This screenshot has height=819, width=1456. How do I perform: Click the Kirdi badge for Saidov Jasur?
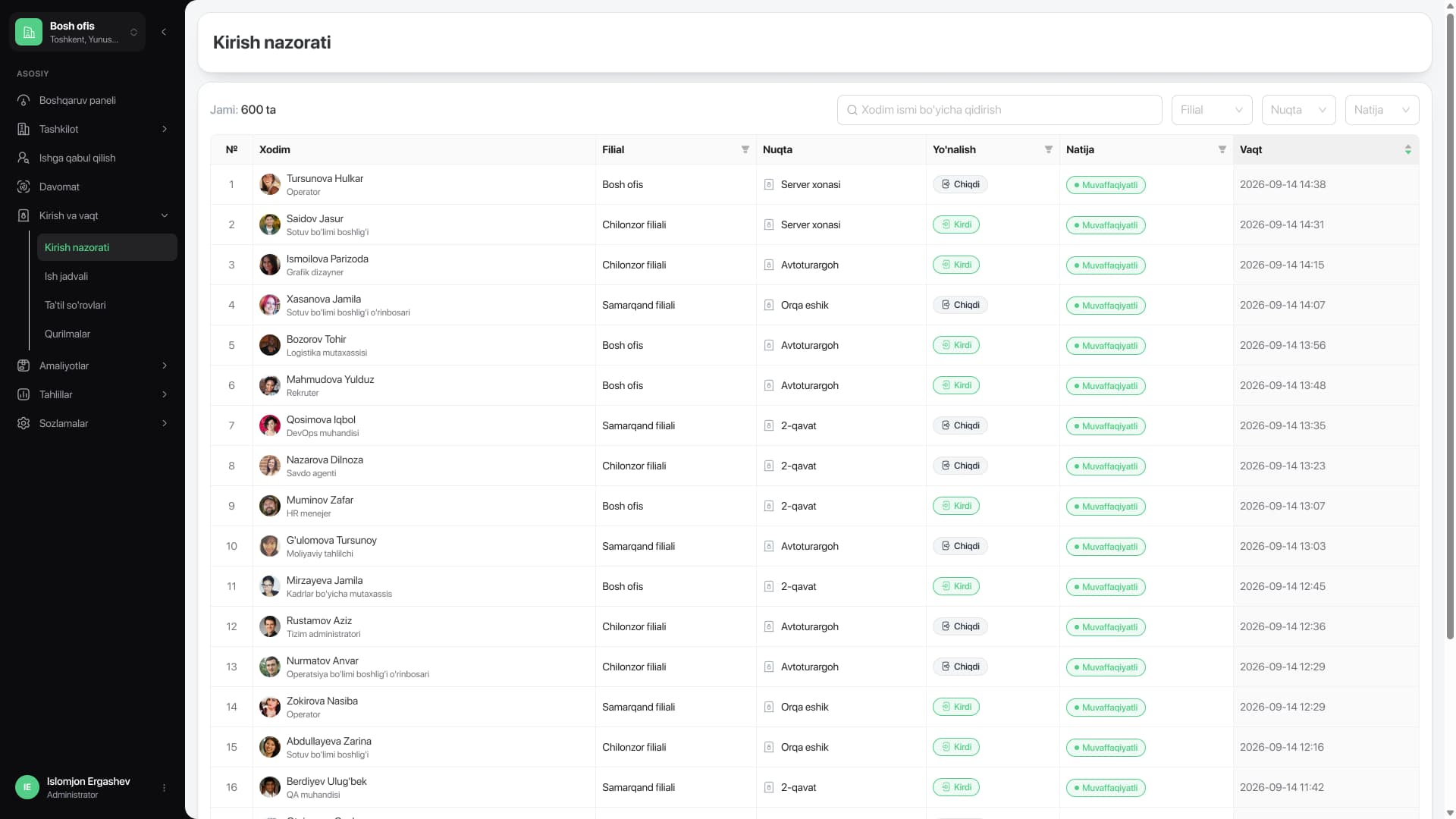(x=956, y=224)
